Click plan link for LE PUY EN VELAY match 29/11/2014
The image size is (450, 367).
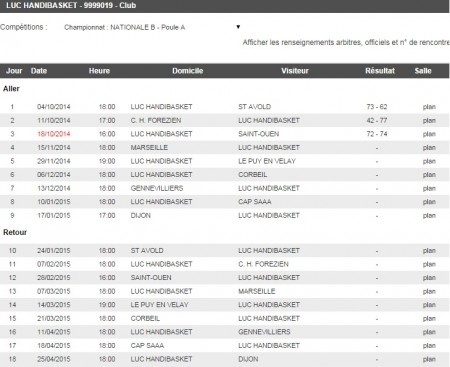tap(429, 161)
